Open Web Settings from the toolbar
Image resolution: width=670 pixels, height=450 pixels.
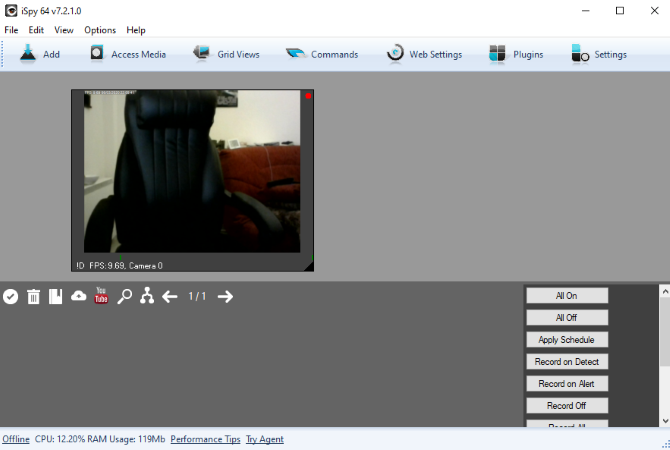pyautogui.click(x=424, y=54)
